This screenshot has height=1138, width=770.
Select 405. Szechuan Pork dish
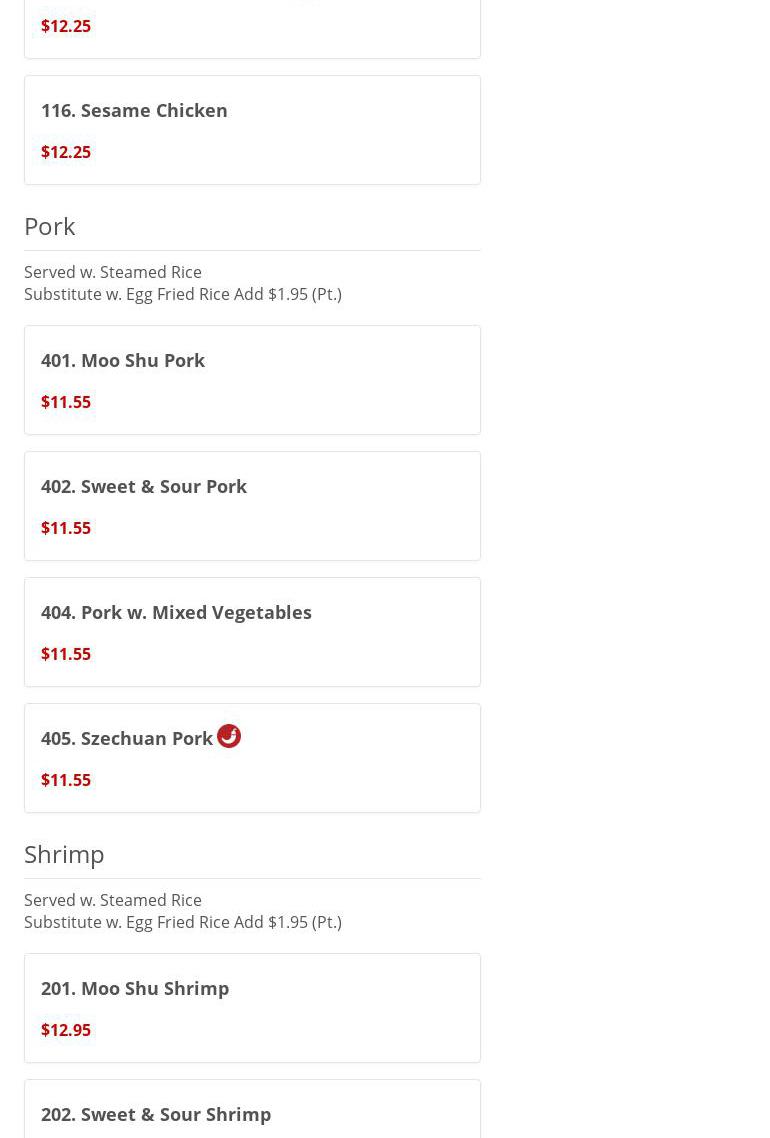(126, 739)
